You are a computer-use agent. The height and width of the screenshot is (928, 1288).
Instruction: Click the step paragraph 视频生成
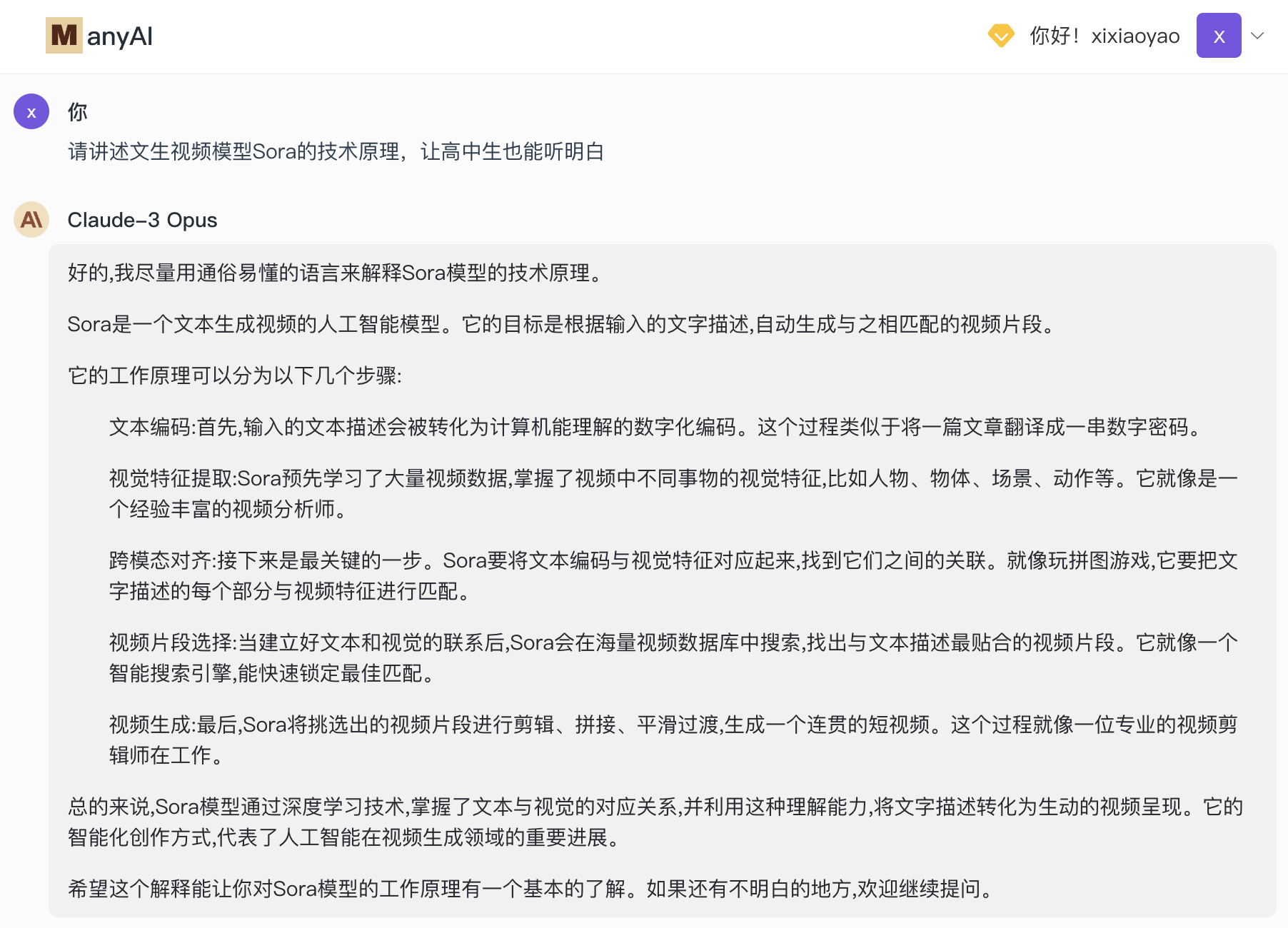673,740
